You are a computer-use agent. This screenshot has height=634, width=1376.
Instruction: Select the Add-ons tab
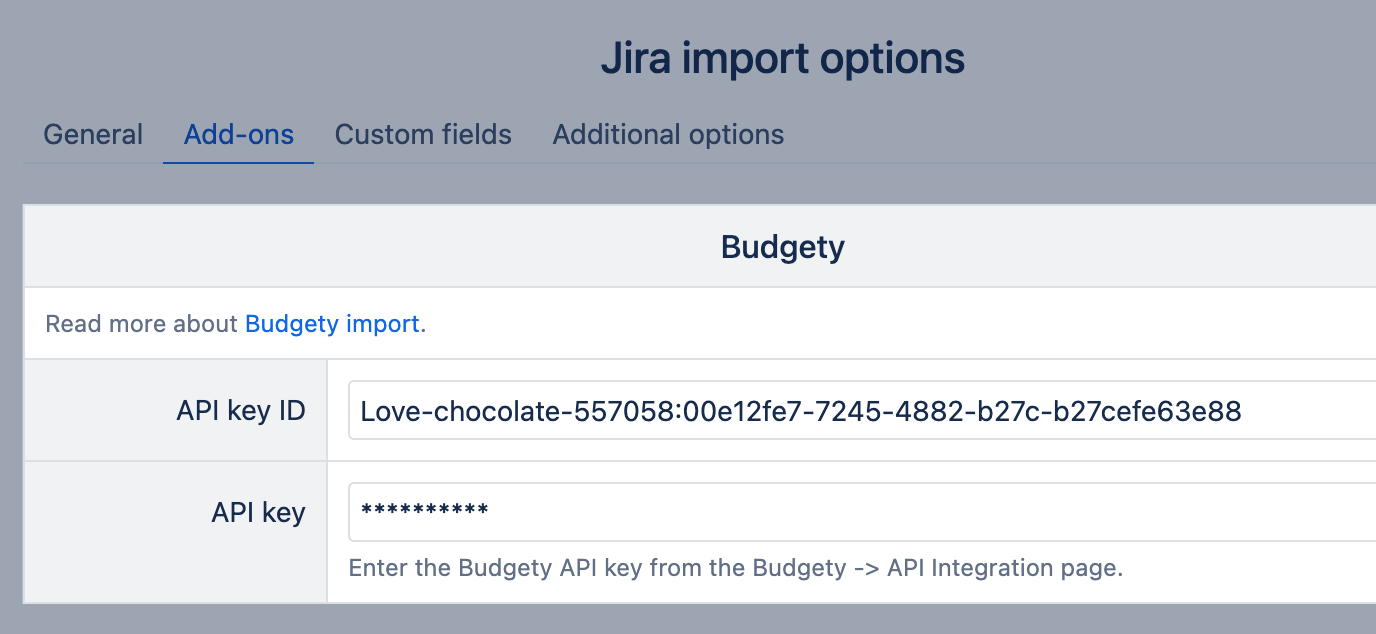(x=239, y=135)
